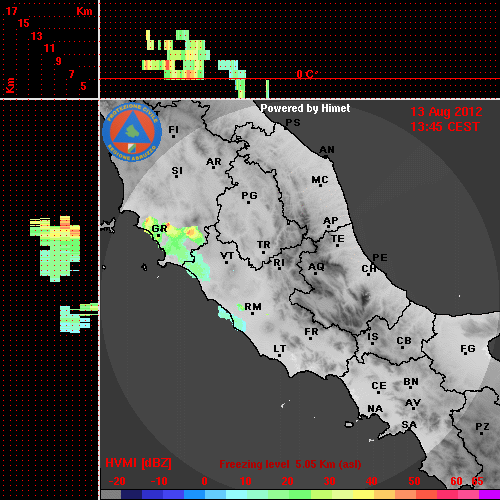Image resolution: width=500 pixels, height=500 pixels.
Task: Click the '-20' value on the dBZ scale
Action: click(x=117, y=481)
